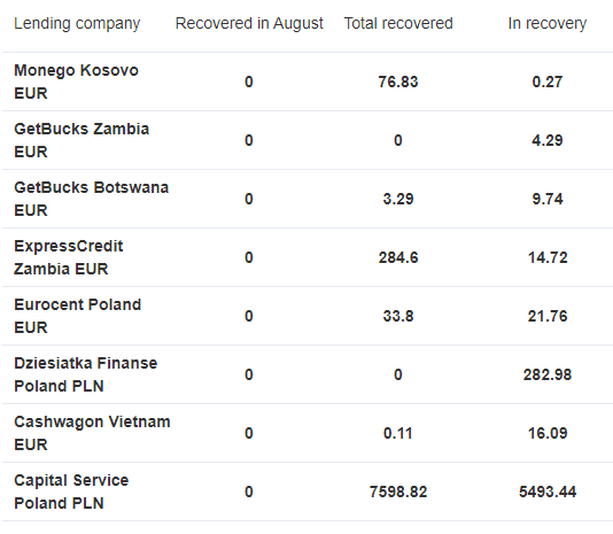Screen dimensions: 613x534
Task: Click the 33.8 total recovered cell
Action: coord(398,316)
